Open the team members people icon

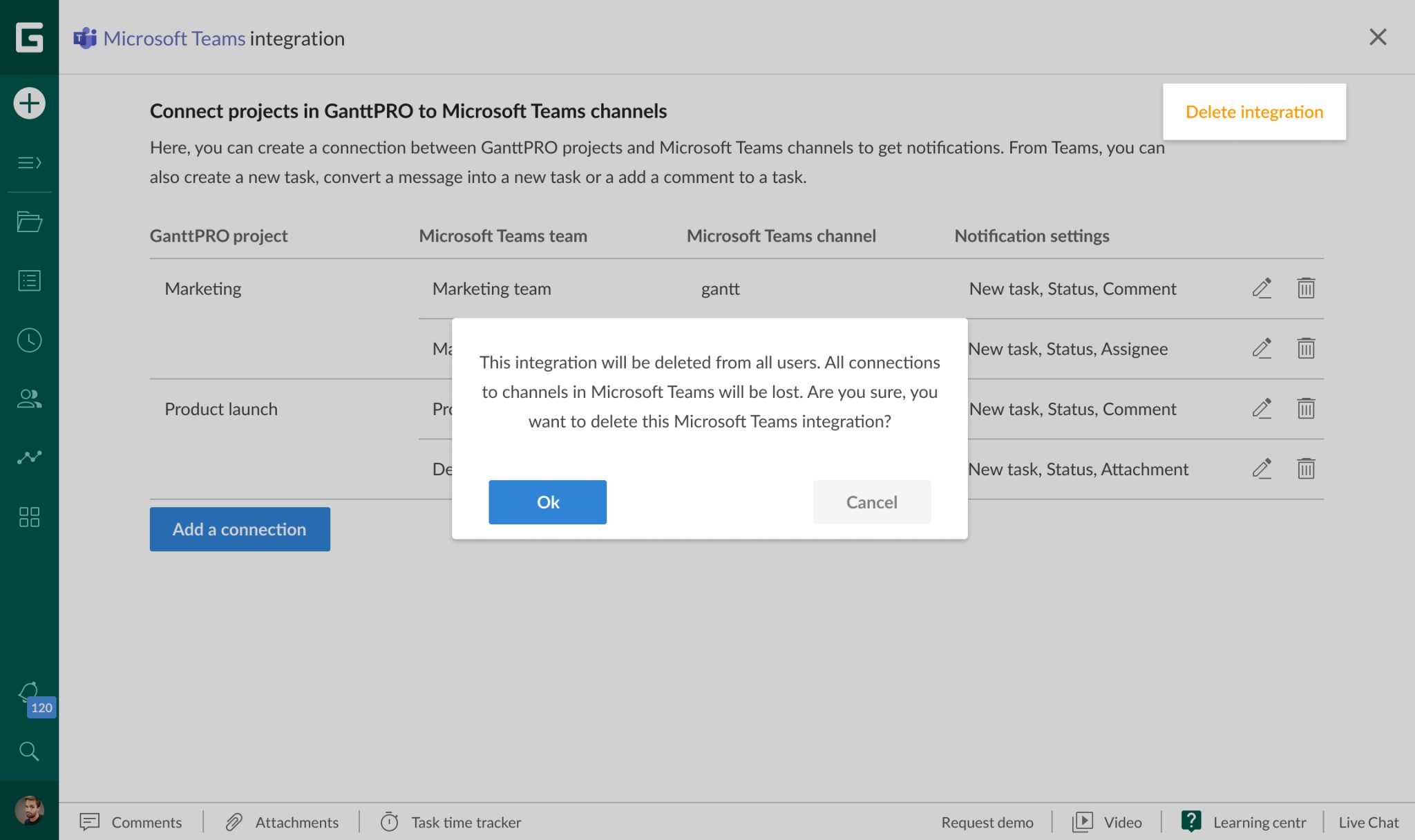tap(29, 399)
